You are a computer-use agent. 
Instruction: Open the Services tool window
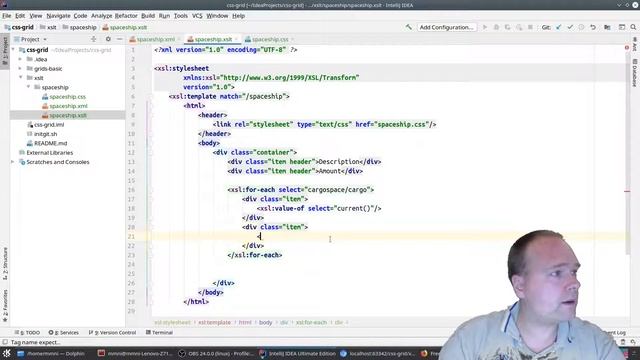point(64,332)
